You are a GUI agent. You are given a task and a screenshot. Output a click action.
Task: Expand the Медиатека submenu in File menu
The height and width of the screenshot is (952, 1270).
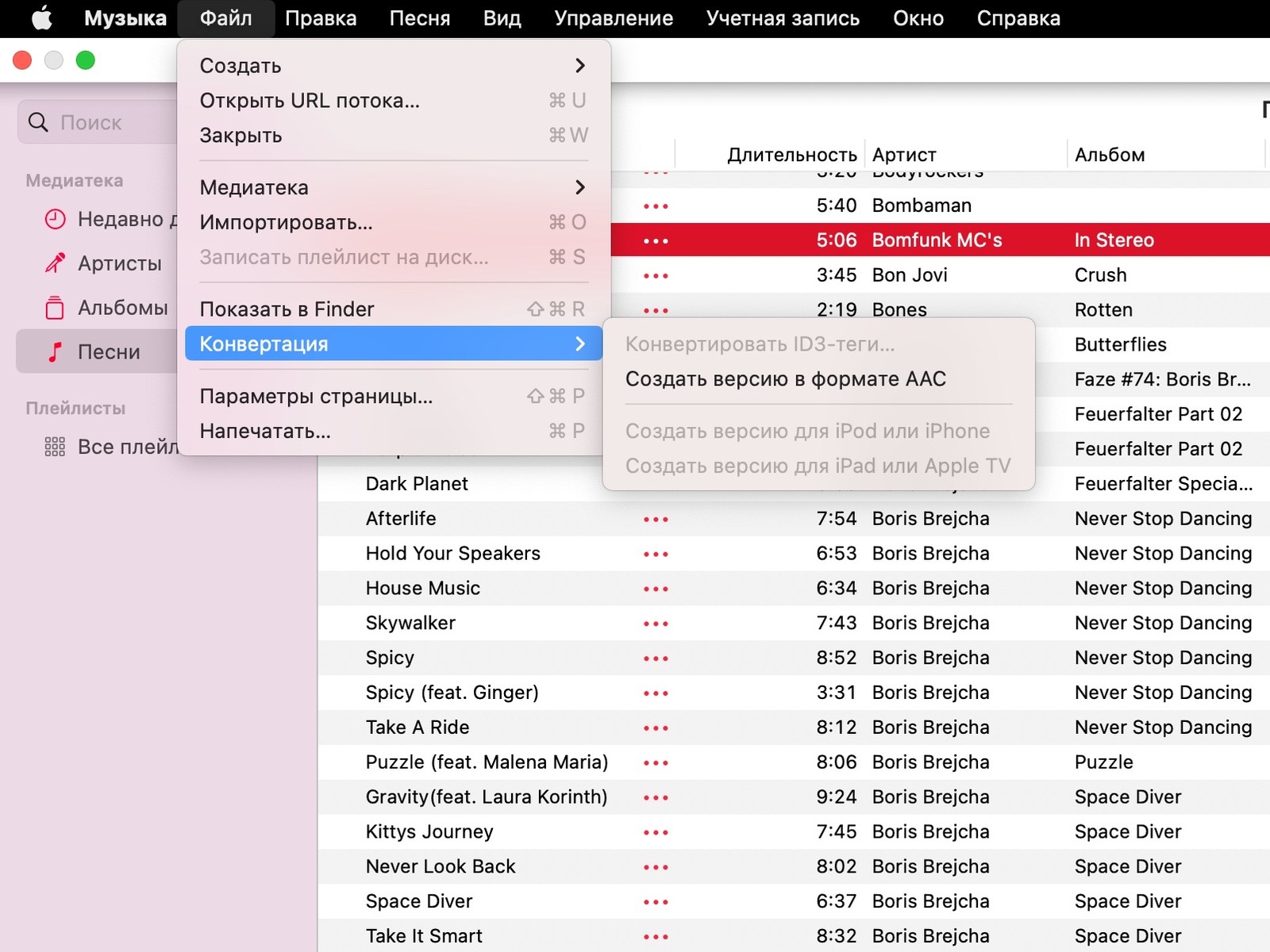579,187
